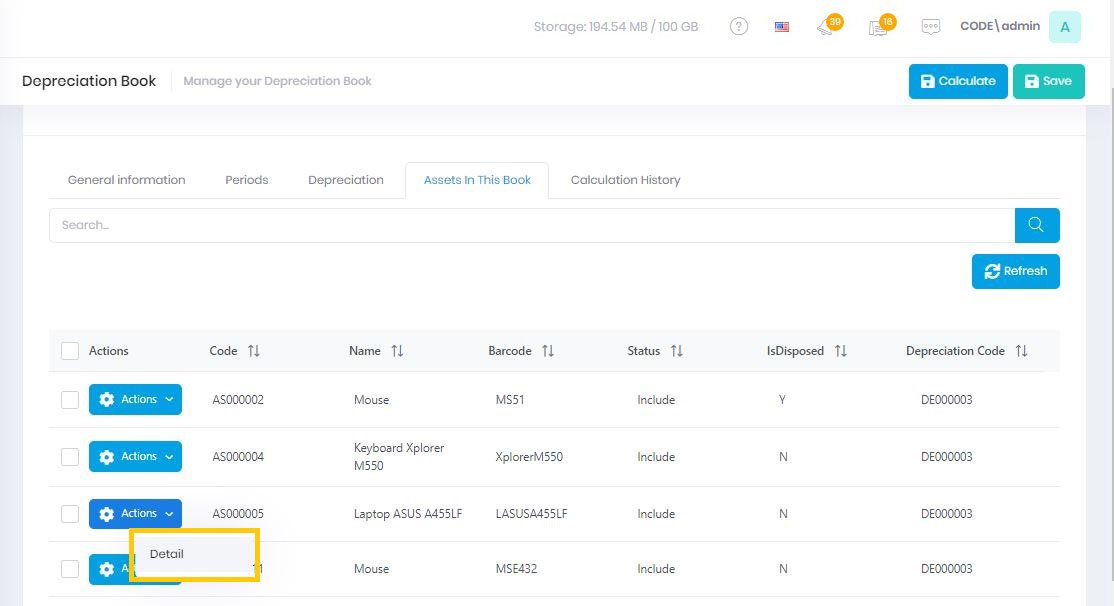
Task: Toggle the select-all header checkbox
Action: tap(70, 351)
